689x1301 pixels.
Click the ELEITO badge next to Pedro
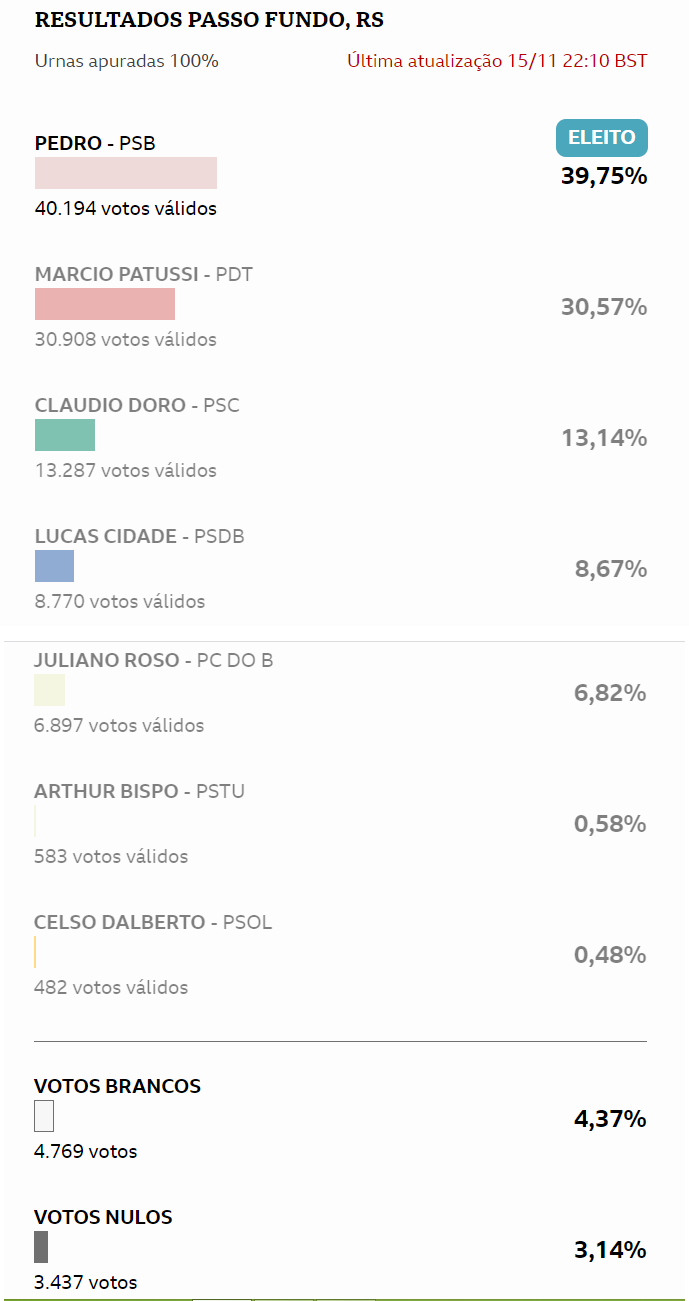602,138
